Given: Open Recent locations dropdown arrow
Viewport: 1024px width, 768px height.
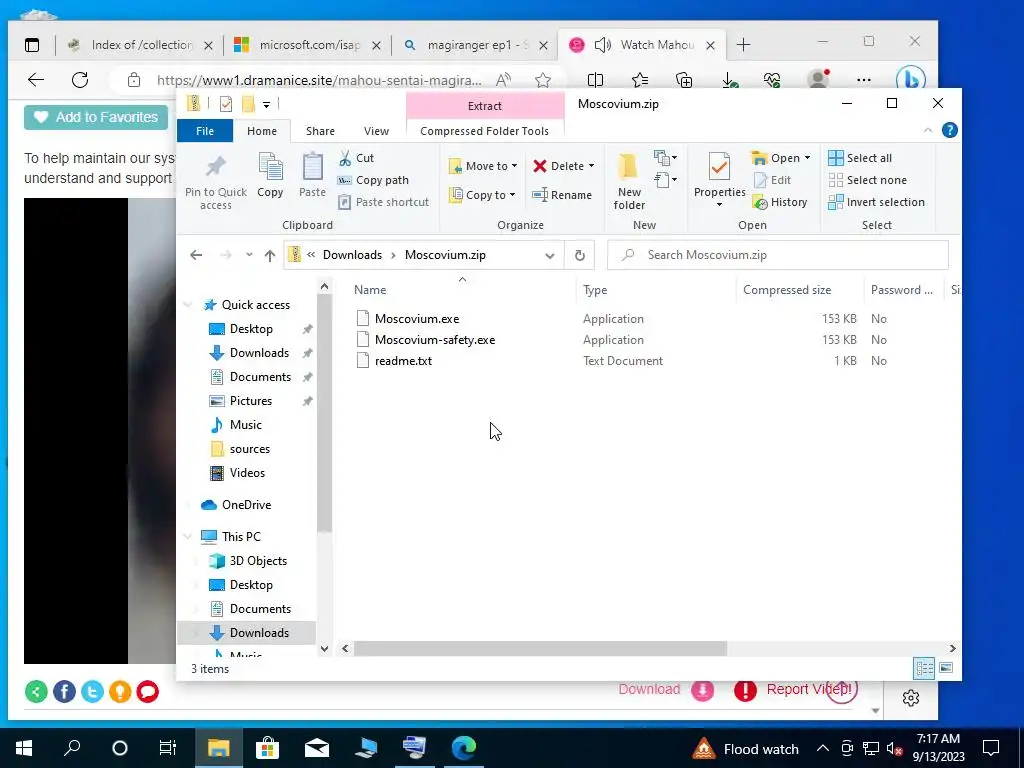Looking at the screenshot, I should 249,255.
